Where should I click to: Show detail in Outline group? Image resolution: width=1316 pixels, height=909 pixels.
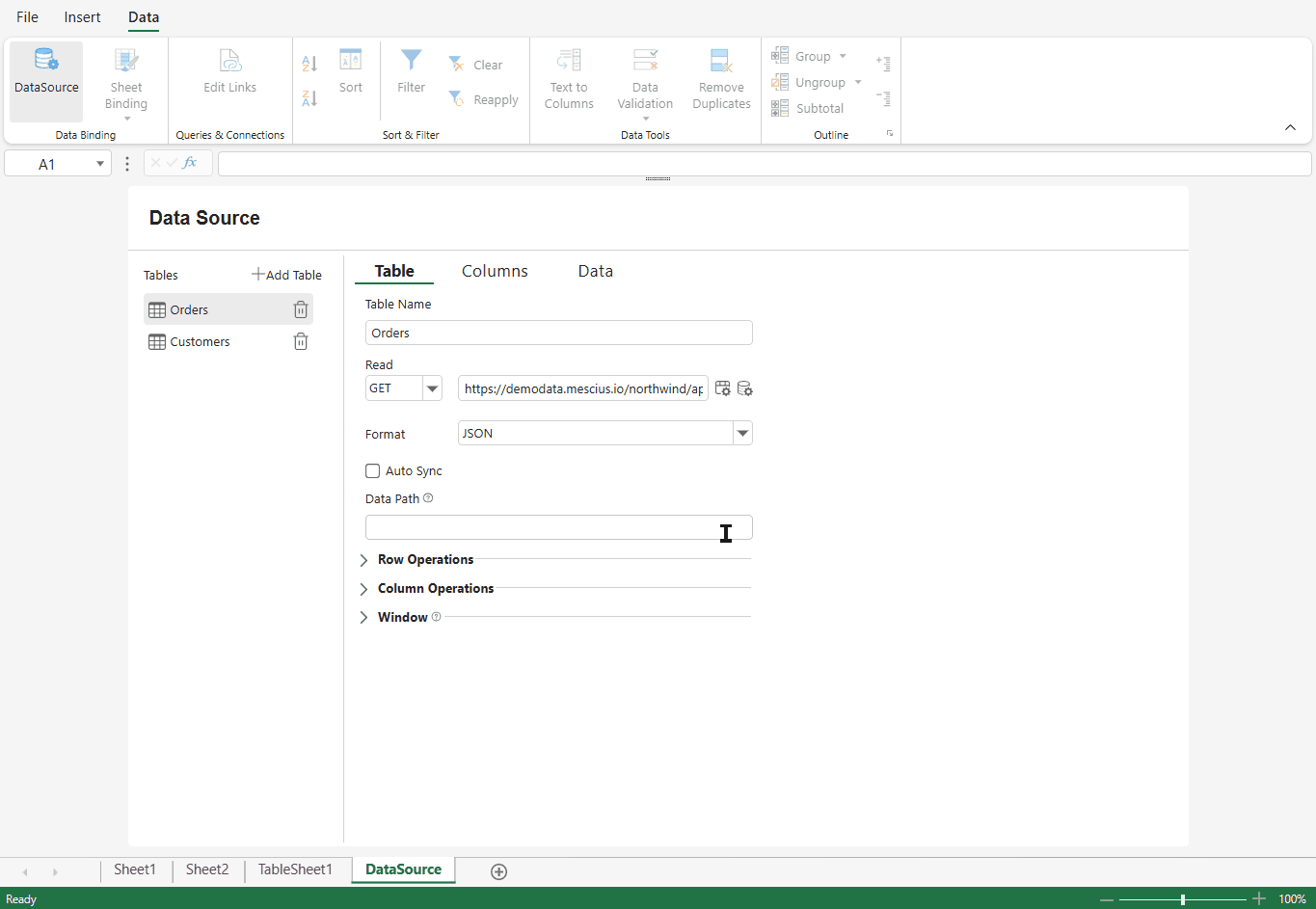883,64
